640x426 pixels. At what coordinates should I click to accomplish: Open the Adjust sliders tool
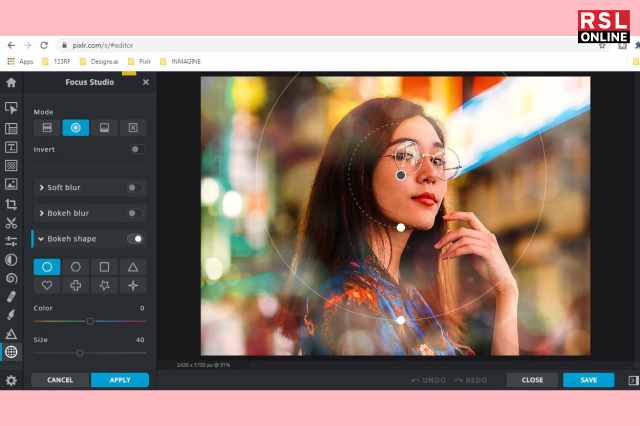11,241
